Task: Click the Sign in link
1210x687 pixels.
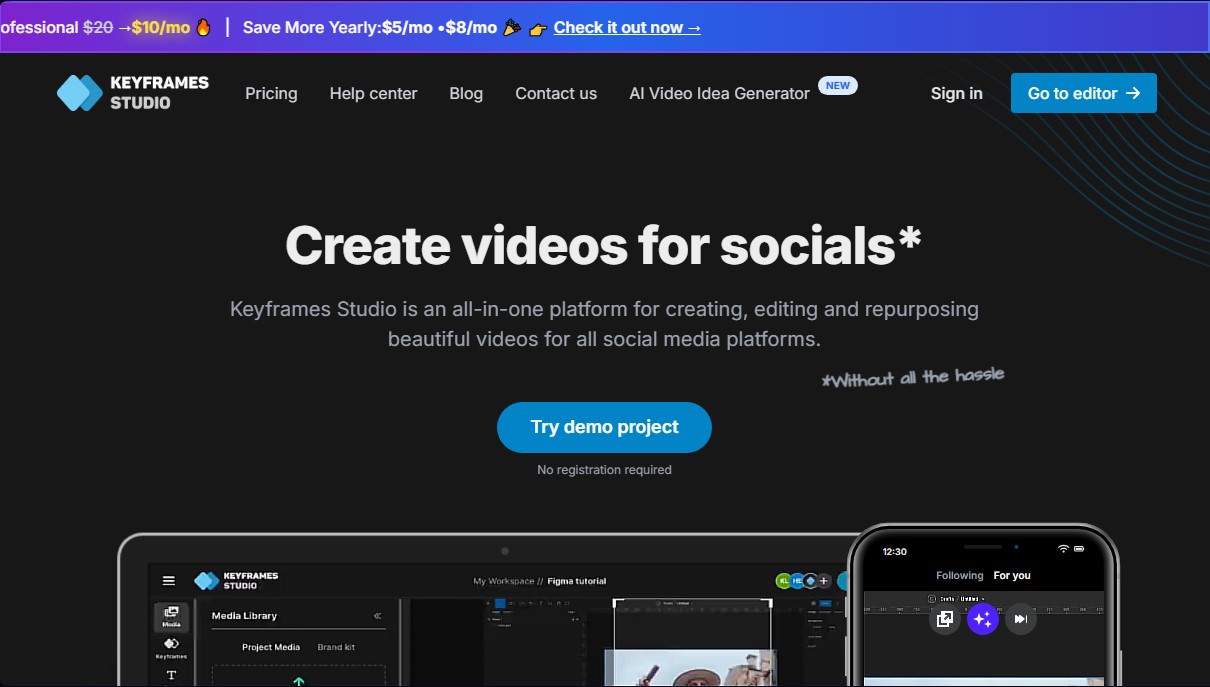Action: [956, 93]
